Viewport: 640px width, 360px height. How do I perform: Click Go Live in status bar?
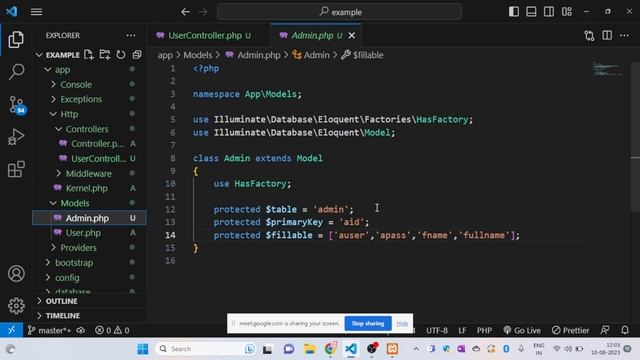click(x=522, y=330)
